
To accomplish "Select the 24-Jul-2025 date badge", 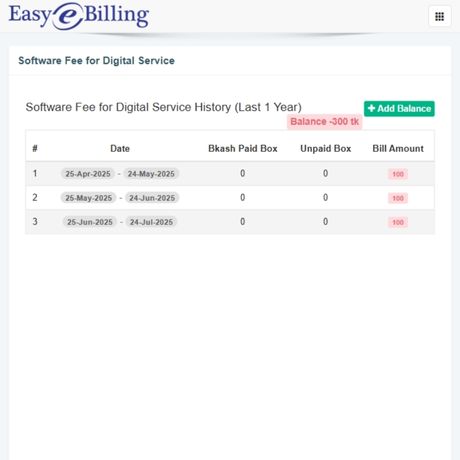I will point(151,222).
